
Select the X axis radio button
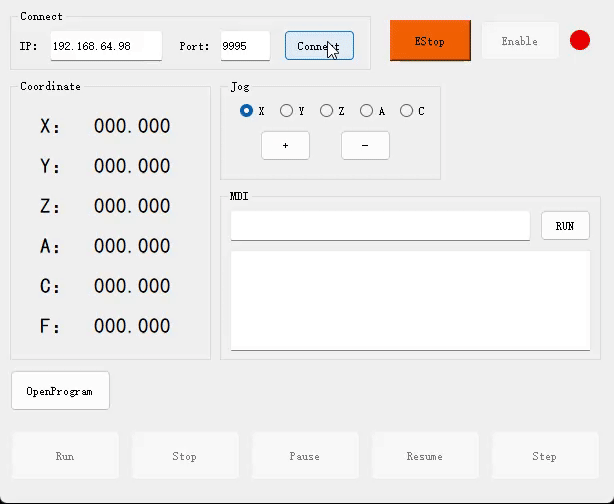247,111
